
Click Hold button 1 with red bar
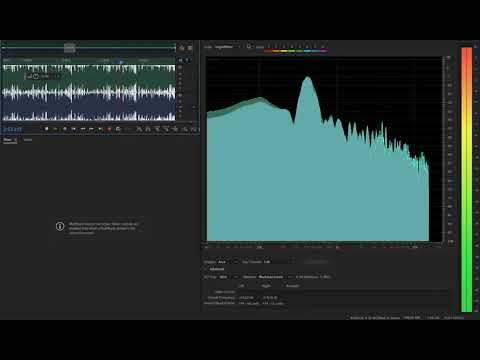pyautogui.click(x=268, y=48)
